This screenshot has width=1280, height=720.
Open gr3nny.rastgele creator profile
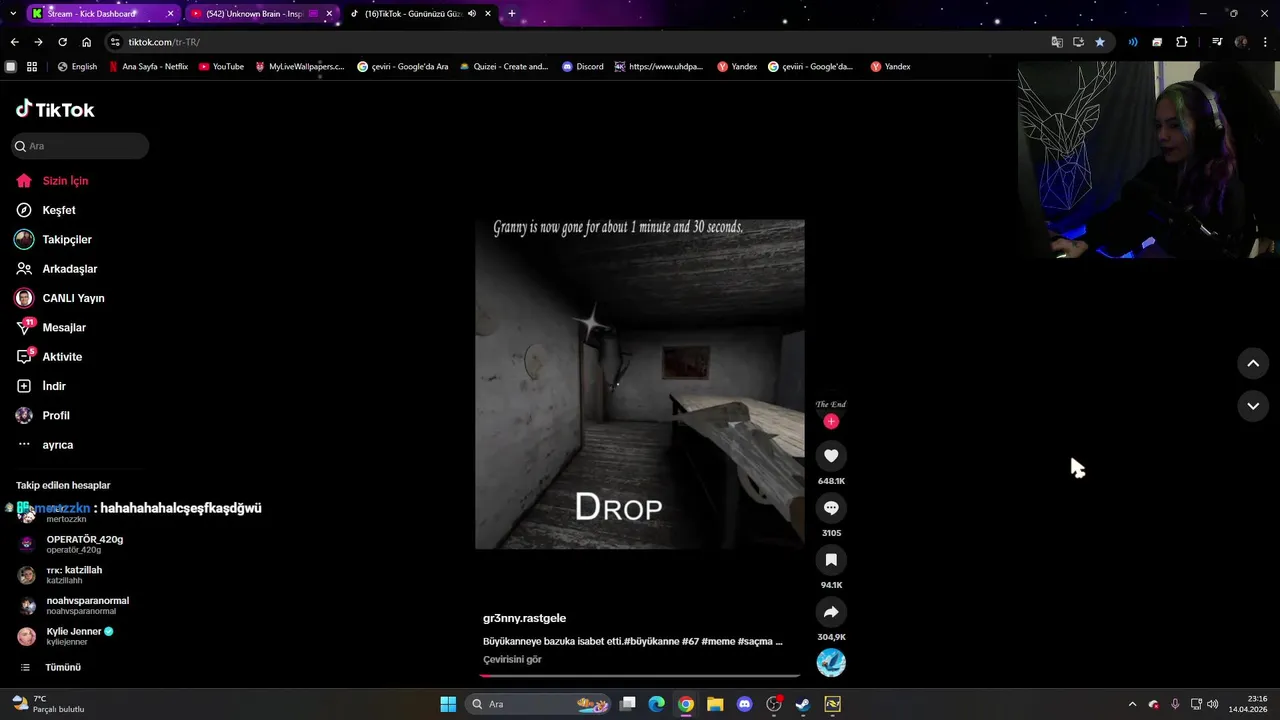pyautogui.click(x=524, y=618)
